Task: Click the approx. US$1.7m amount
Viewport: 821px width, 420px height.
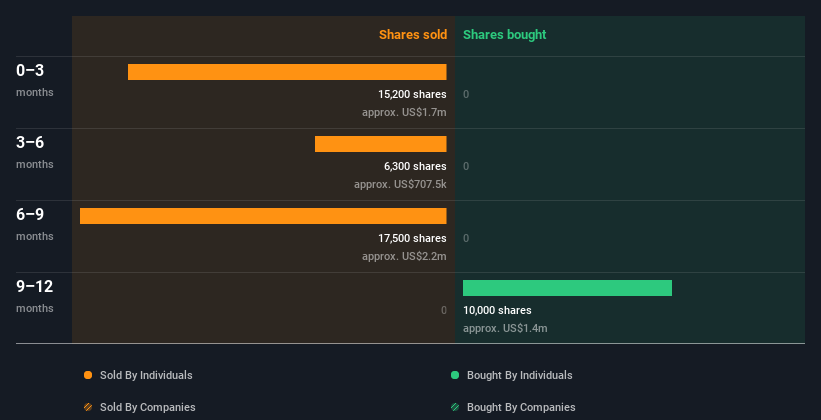Action: pos(404,112)
